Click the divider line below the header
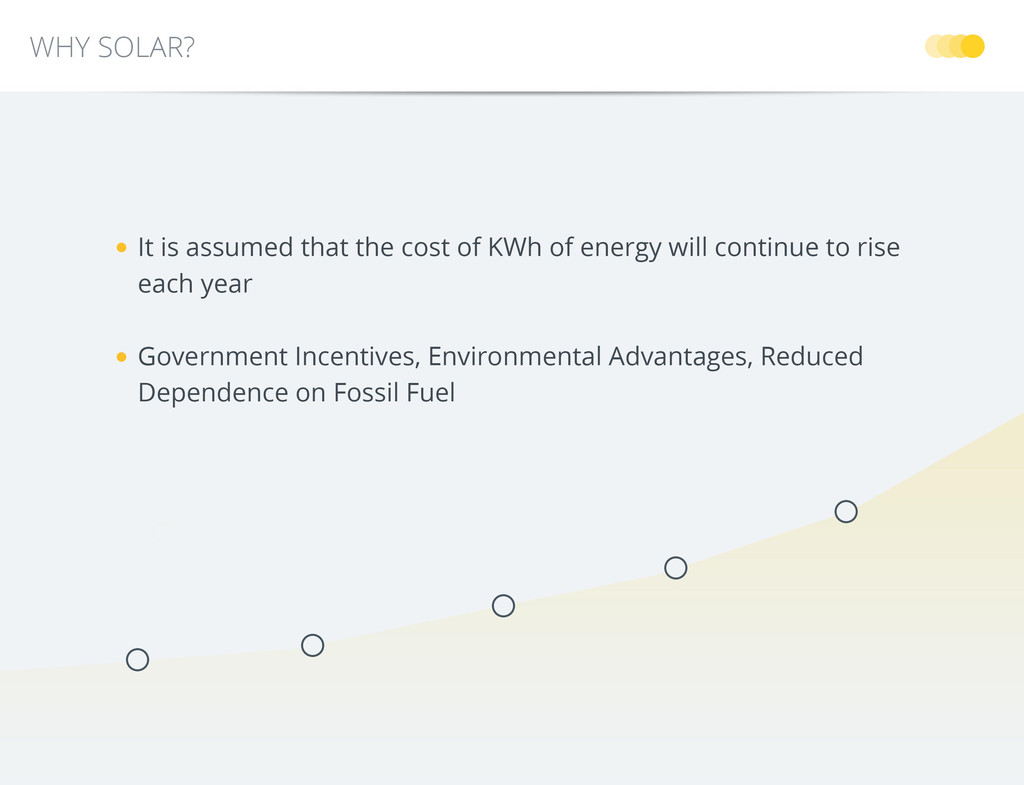Image resolution: width=1024 pixels, height=785 pixels. pos(512,92)
